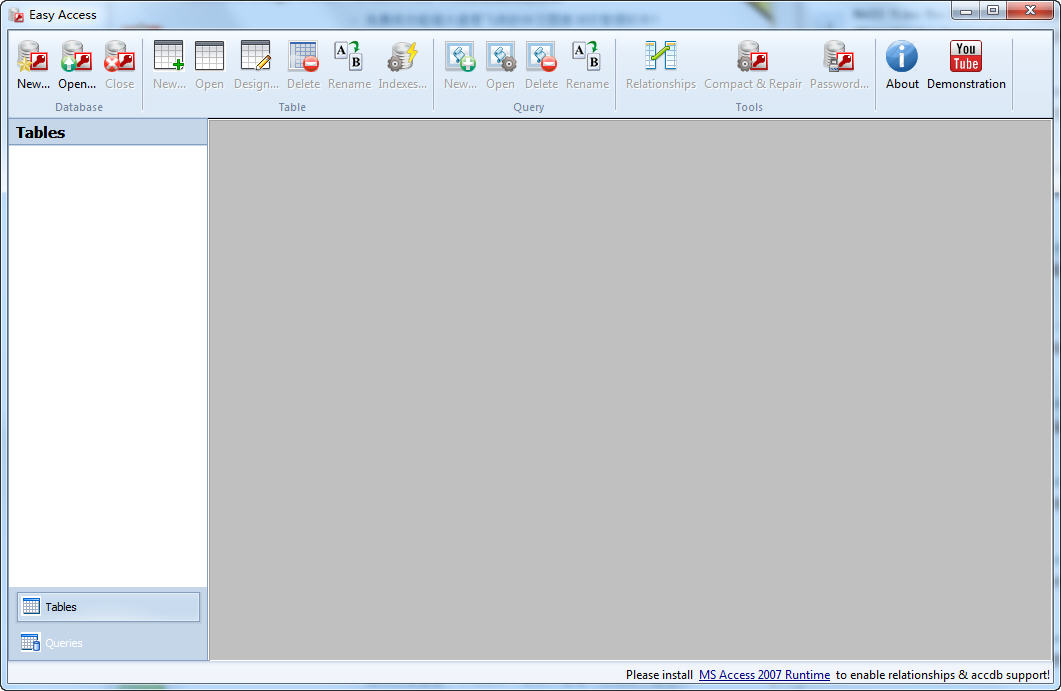Switch to Queries pane
The width and height of the screenshot is (1061, 691).
click(108, 643)
